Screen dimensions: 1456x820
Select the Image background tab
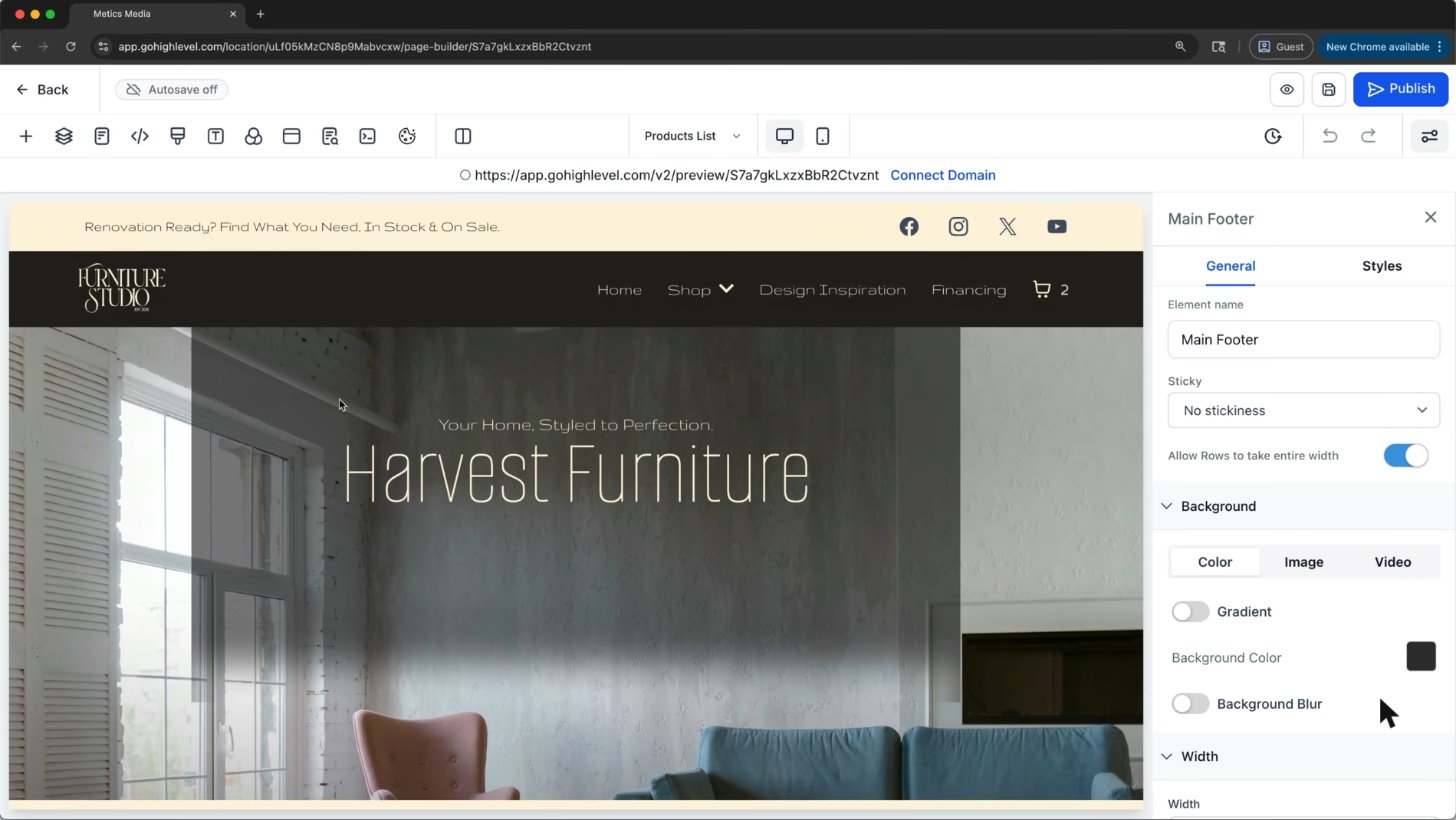[1304, 562]
